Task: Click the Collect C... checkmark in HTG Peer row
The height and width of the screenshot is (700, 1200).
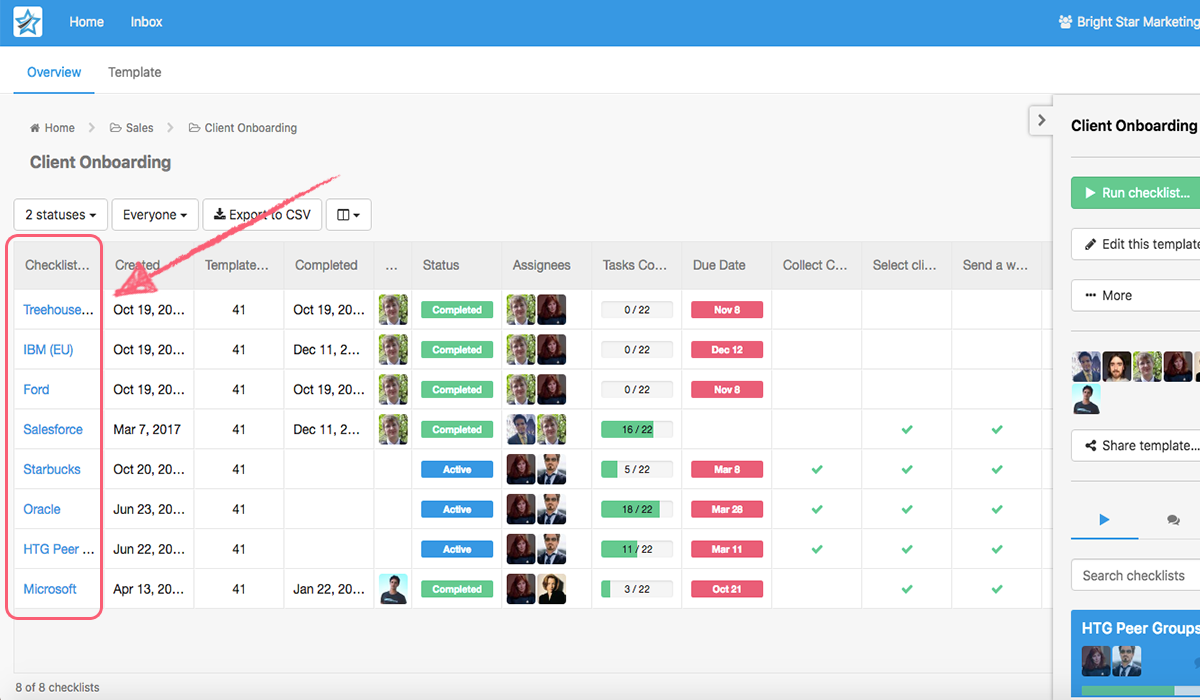Action: [x=817, y=550]
